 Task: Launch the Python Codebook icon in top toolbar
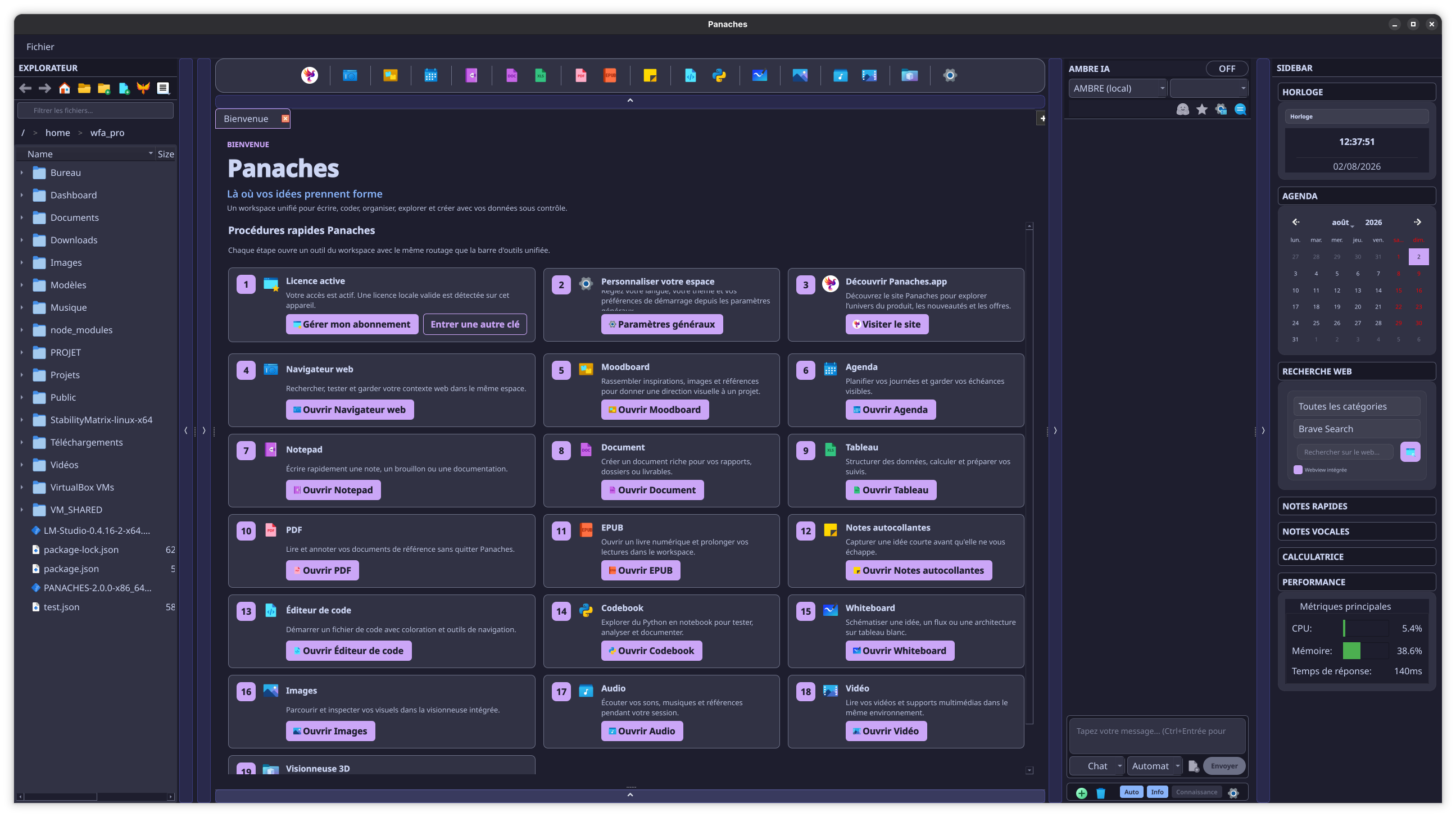pyautogui.click(x=719, y=75)
